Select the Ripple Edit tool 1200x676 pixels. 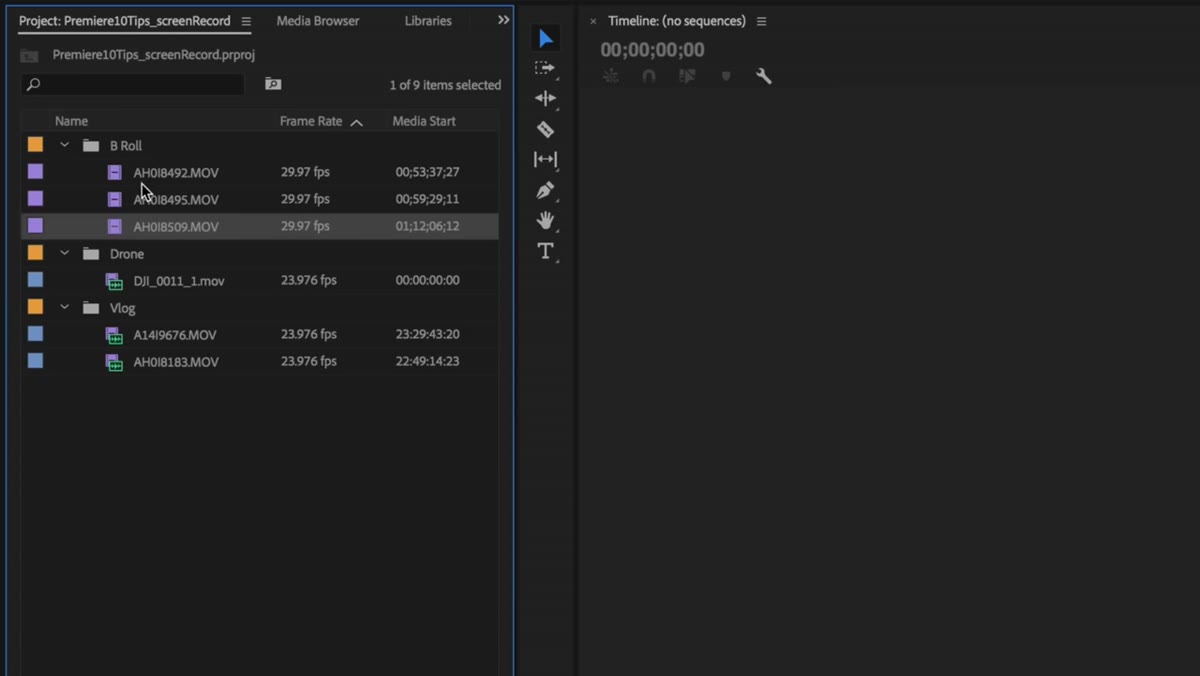coord(545,98)
